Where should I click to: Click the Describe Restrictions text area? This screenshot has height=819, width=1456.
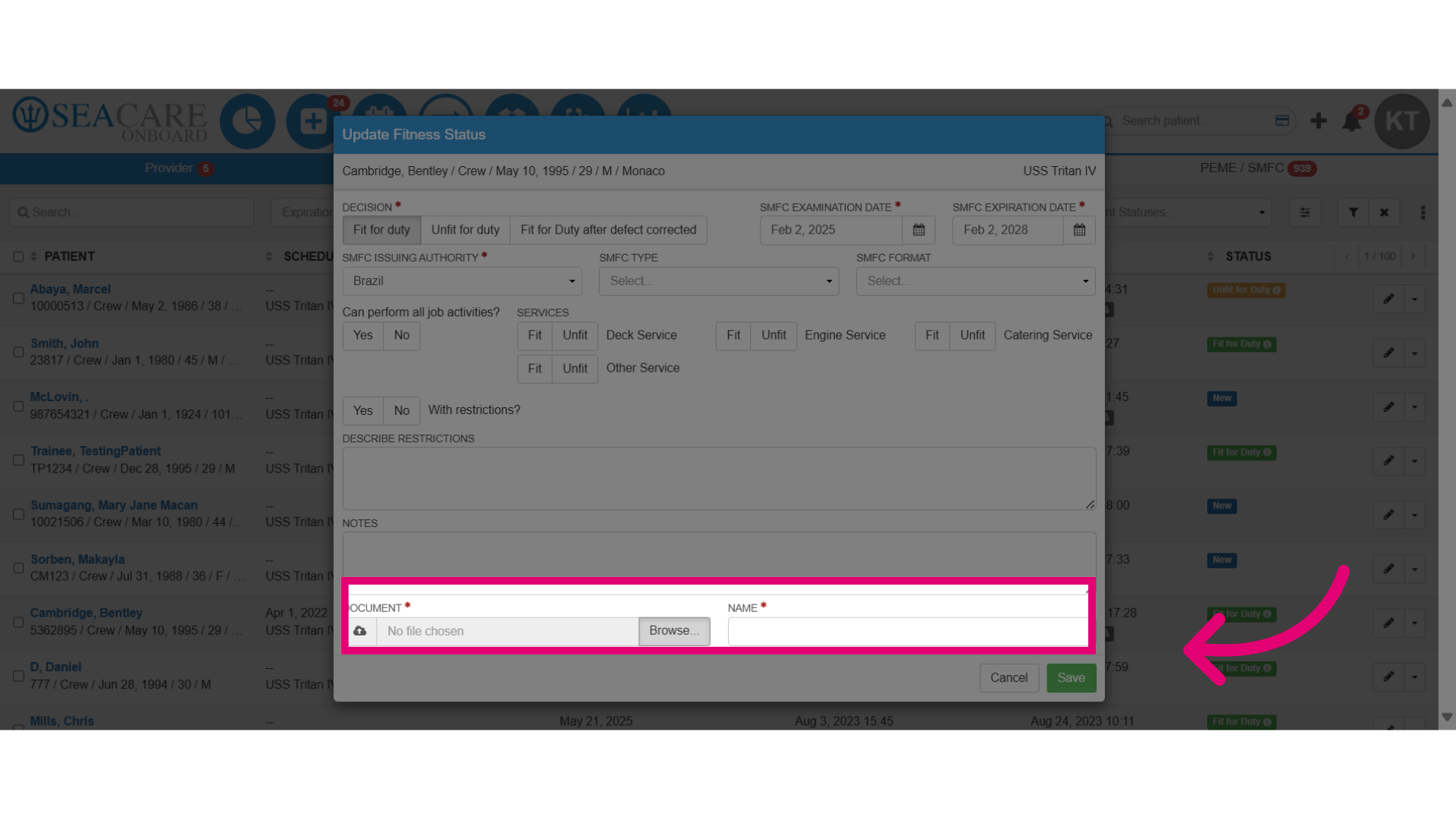point(719,478)
